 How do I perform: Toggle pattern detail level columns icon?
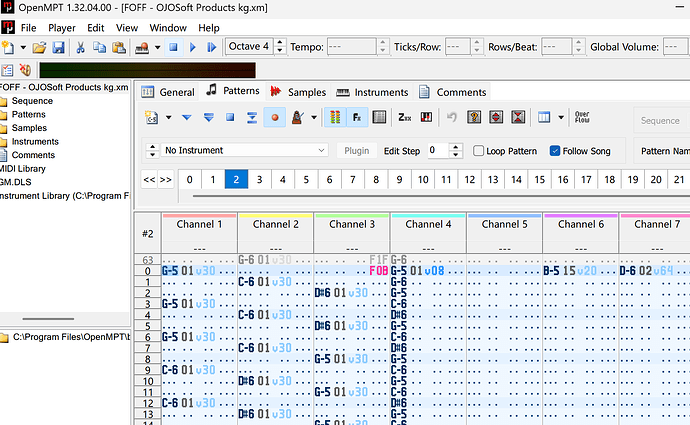click(544, 117)
